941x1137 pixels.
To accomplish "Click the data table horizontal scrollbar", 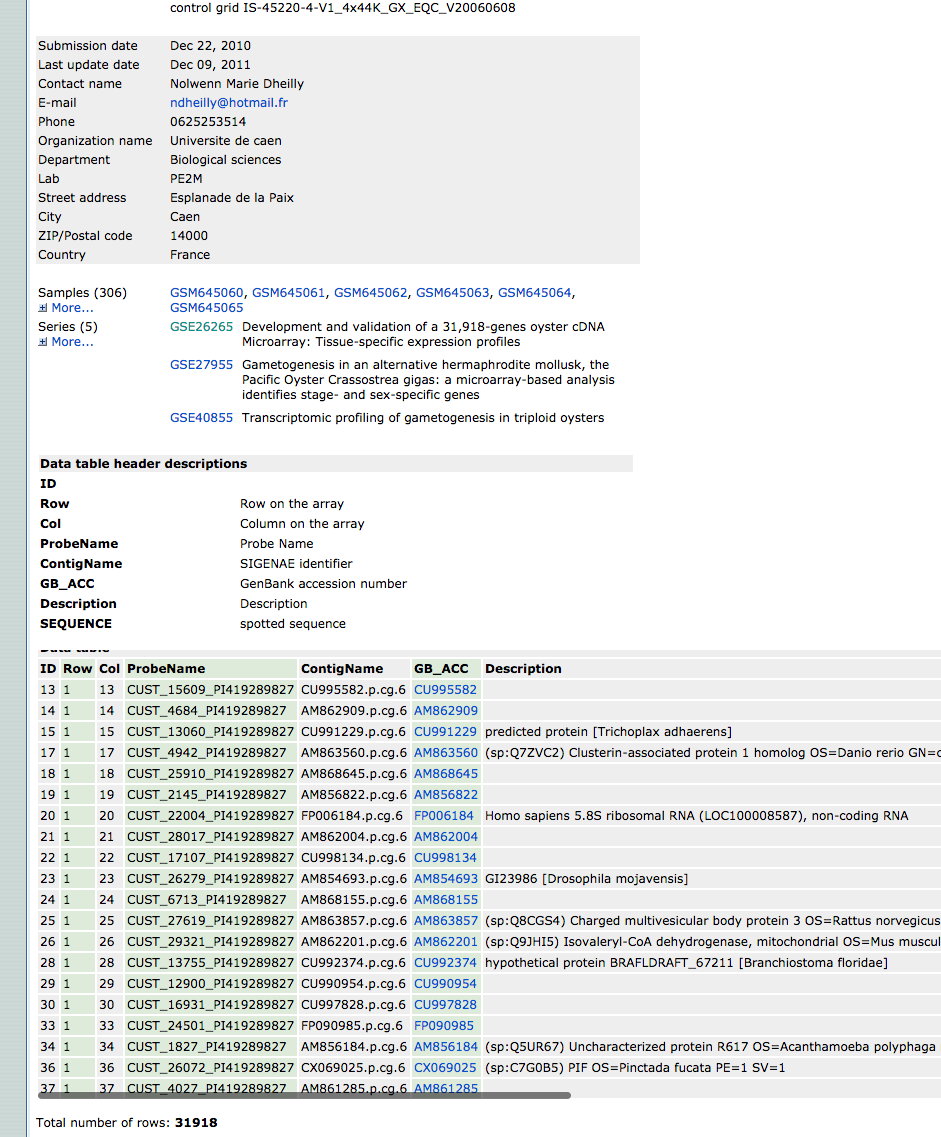I will point(304,1095).
